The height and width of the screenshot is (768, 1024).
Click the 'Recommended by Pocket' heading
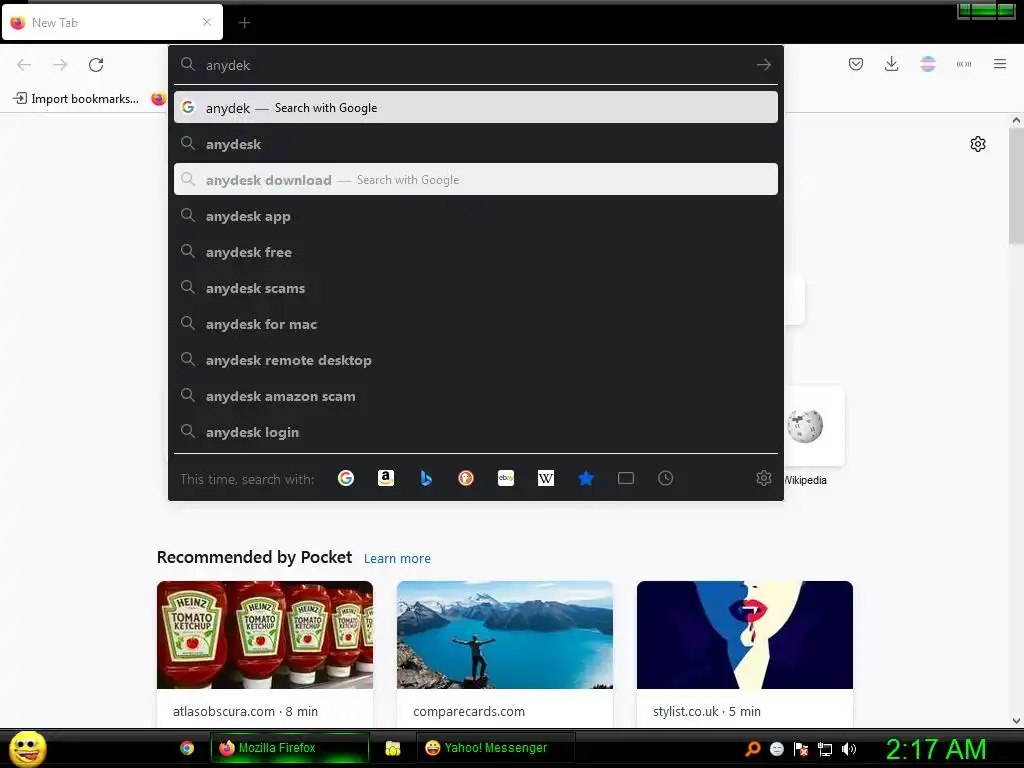[254, 557]
